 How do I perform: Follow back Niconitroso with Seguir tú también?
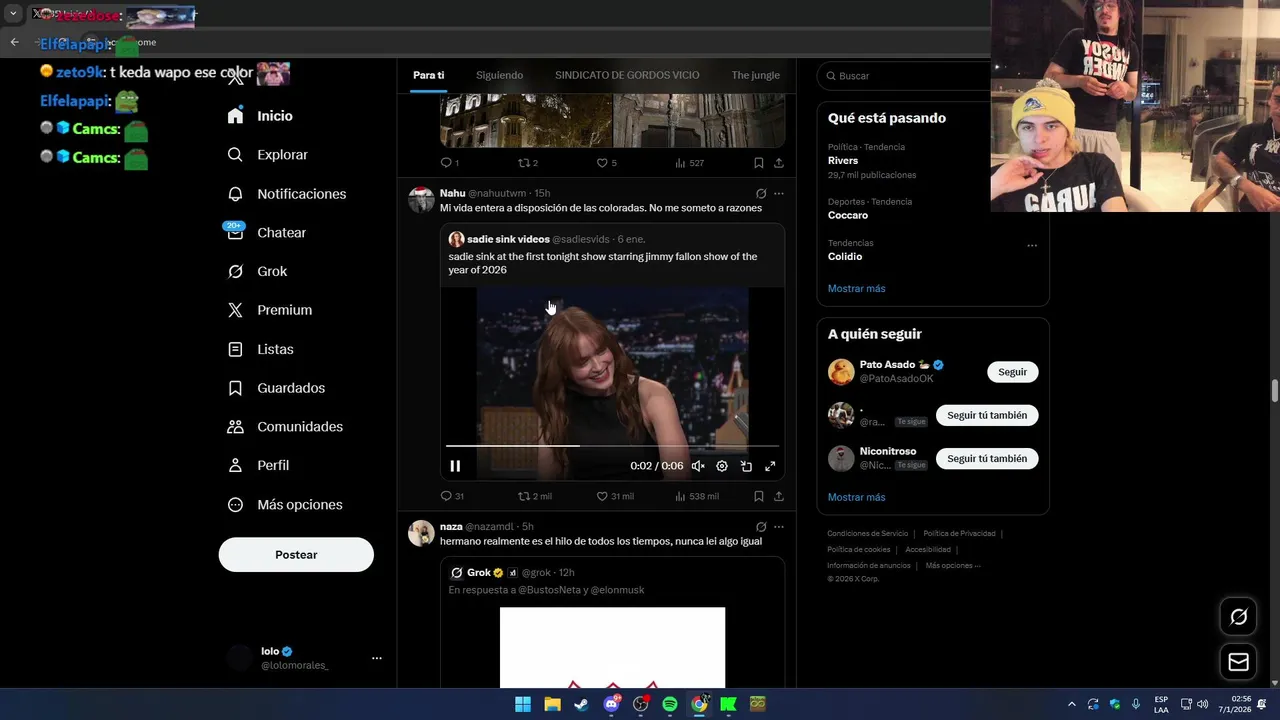[987, 459]
